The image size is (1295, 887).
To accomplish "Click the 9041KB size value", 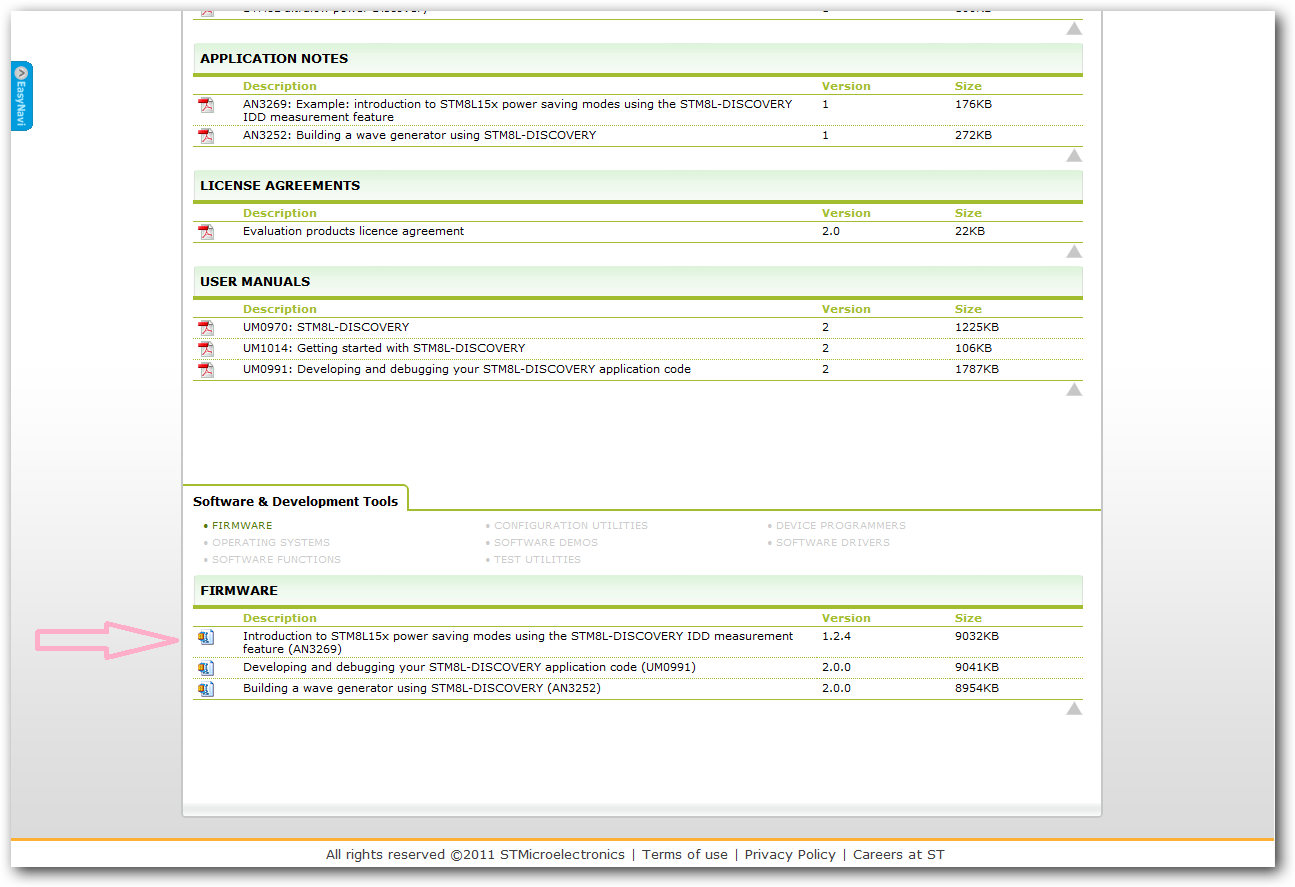I will pos(977,667).
